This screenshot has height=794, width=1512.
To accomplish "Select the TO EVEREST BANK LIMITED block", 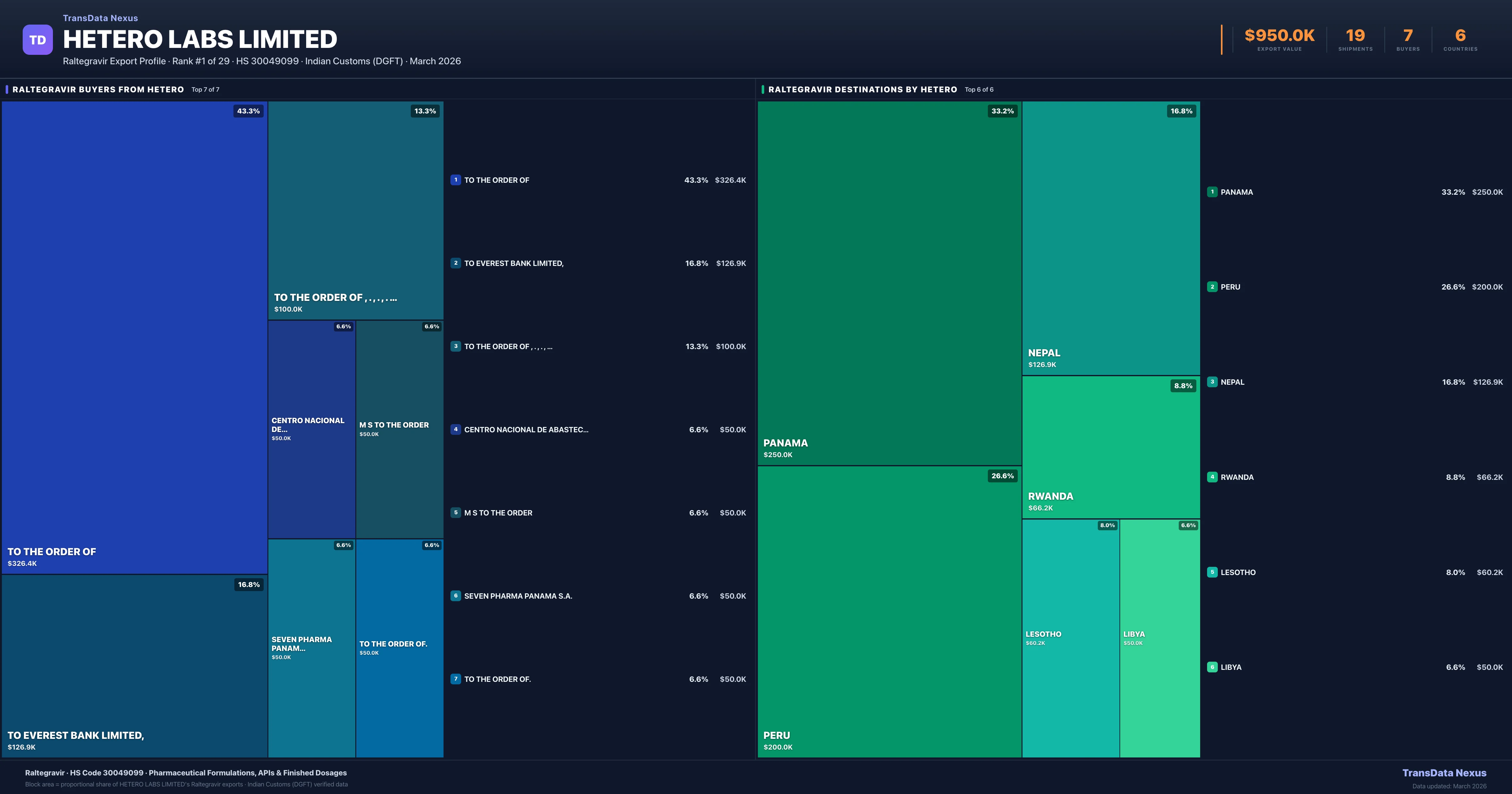I will coord(135,665).
